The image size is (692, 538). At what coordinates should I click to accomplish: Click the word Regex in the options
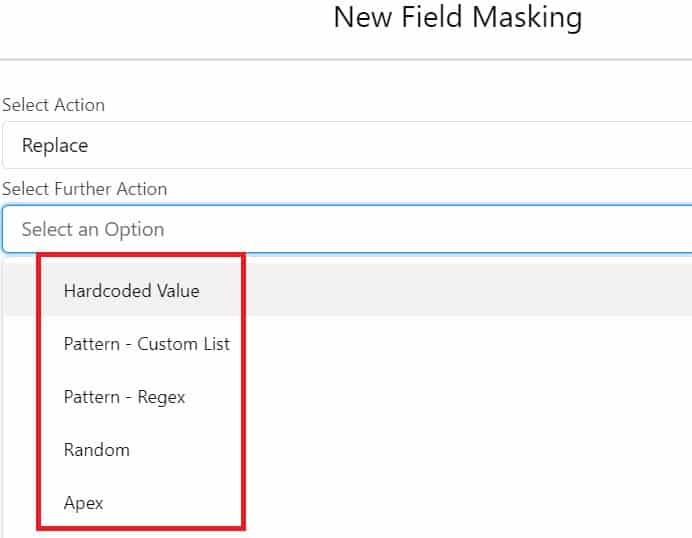[161, 397]
